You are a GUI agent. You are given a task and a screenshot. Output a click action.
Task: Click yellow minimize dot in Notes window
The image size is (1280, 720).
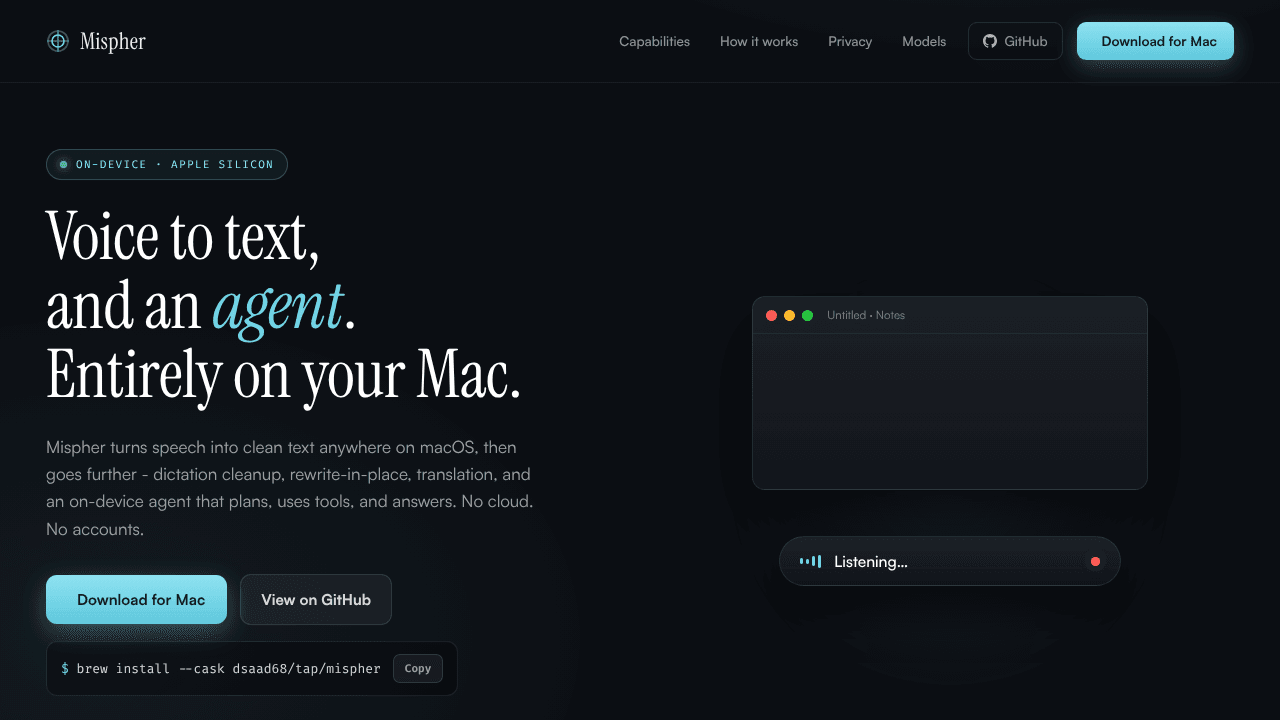(789, 315)
